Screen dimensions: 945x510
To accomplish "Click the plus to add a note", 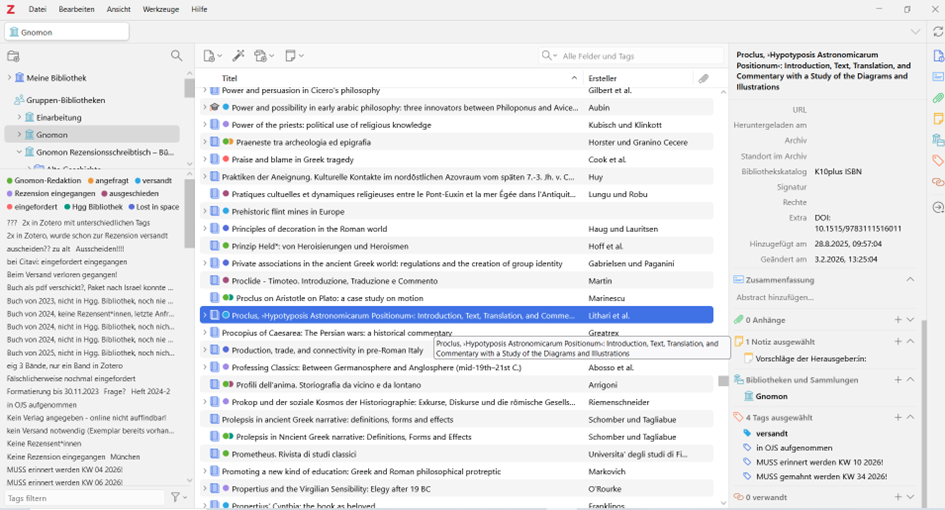I will coord(898,341).
